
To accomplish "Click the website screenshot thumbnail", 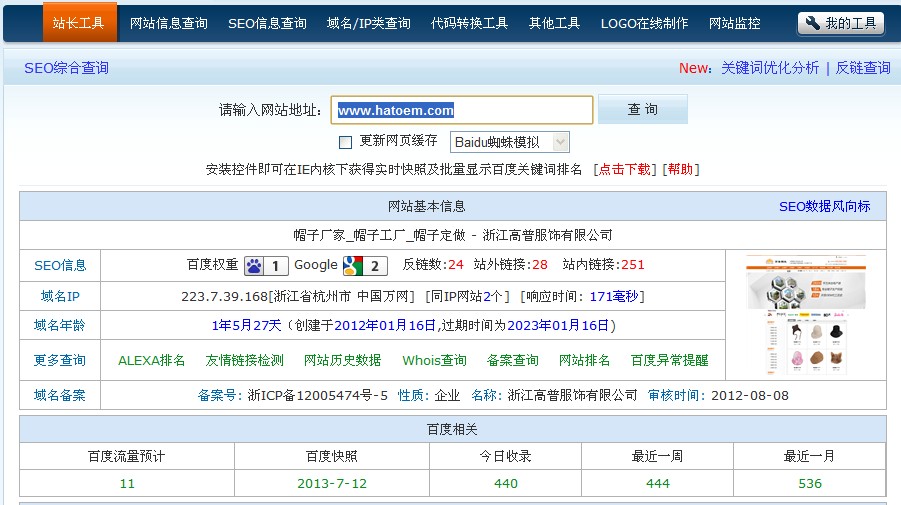I will (806, 315).
